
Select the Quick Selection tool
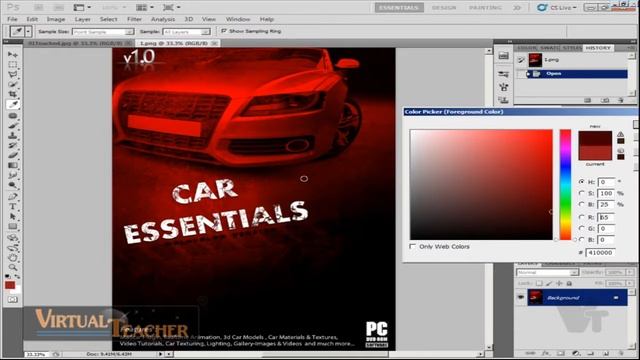(x=13, y=84)
